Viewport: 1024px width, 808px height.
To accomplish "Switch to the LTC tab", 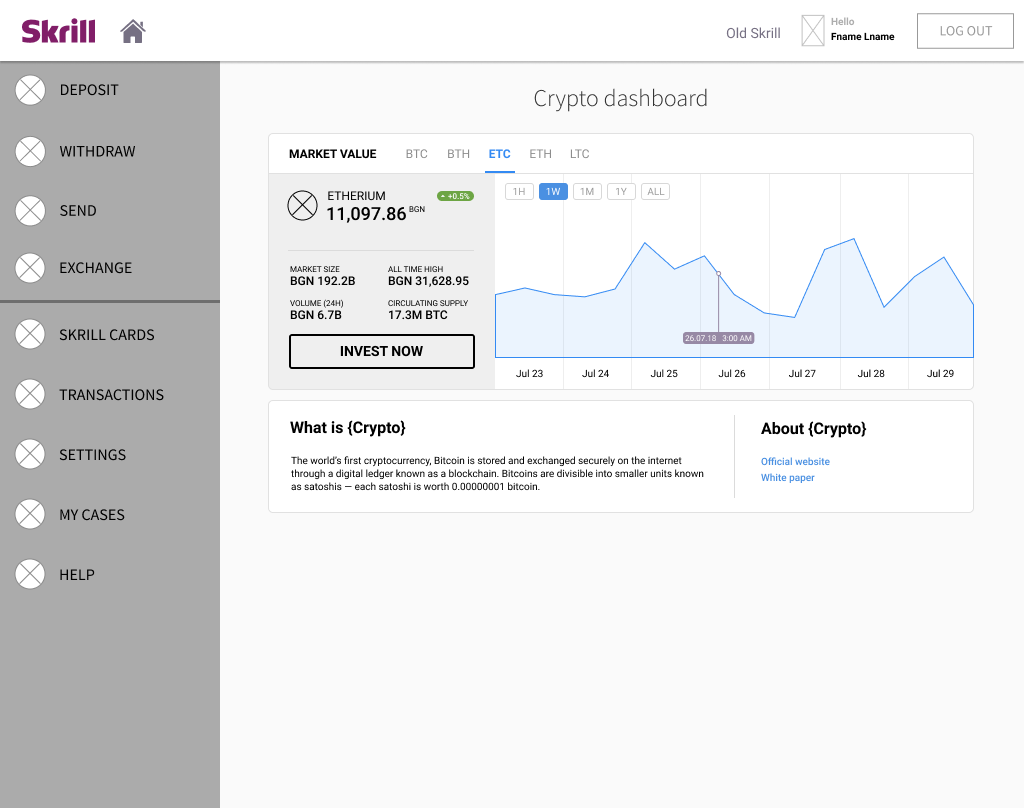I will click(579, 154).
